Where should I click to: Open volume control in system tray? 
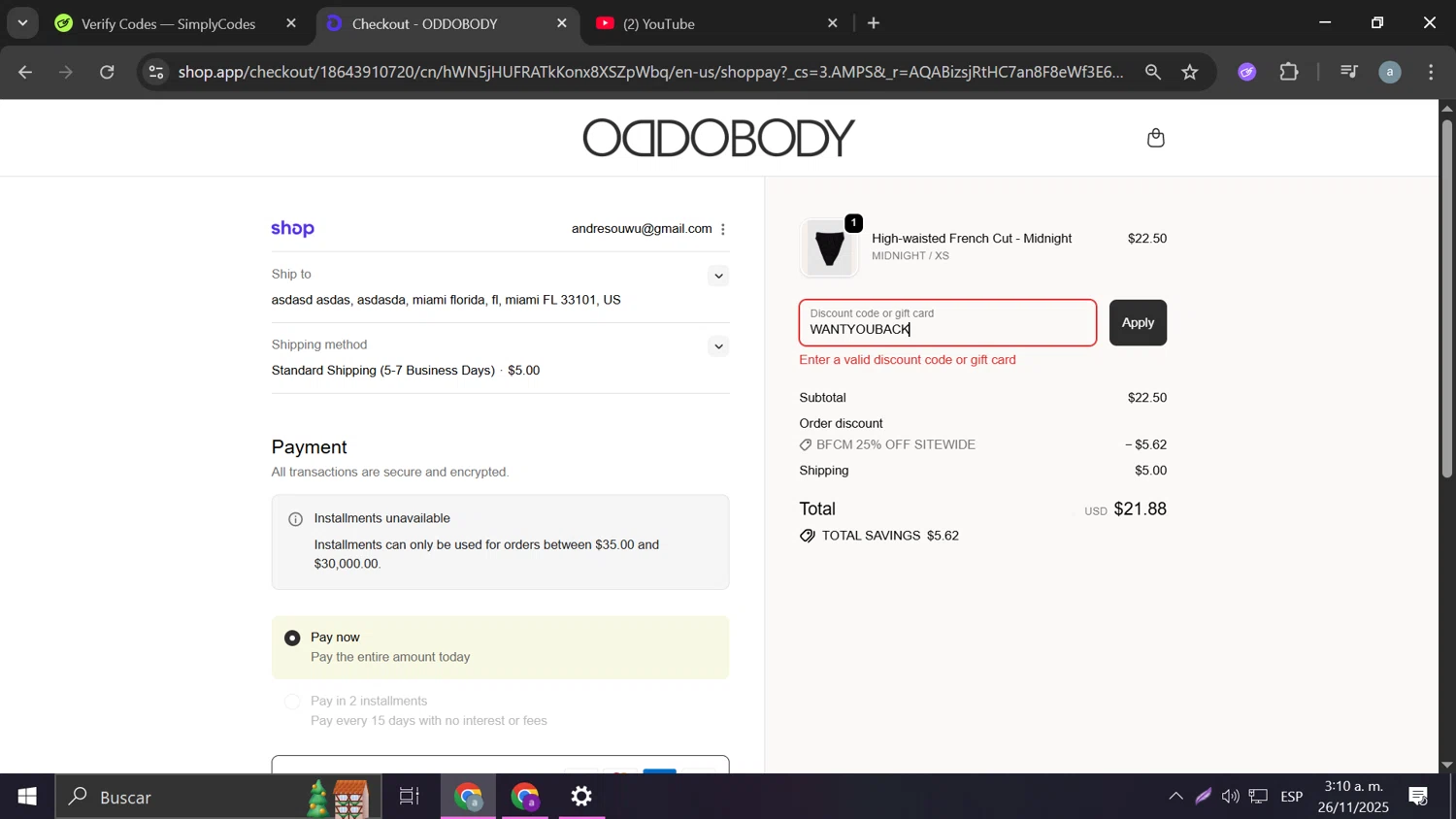[1230, 797]
